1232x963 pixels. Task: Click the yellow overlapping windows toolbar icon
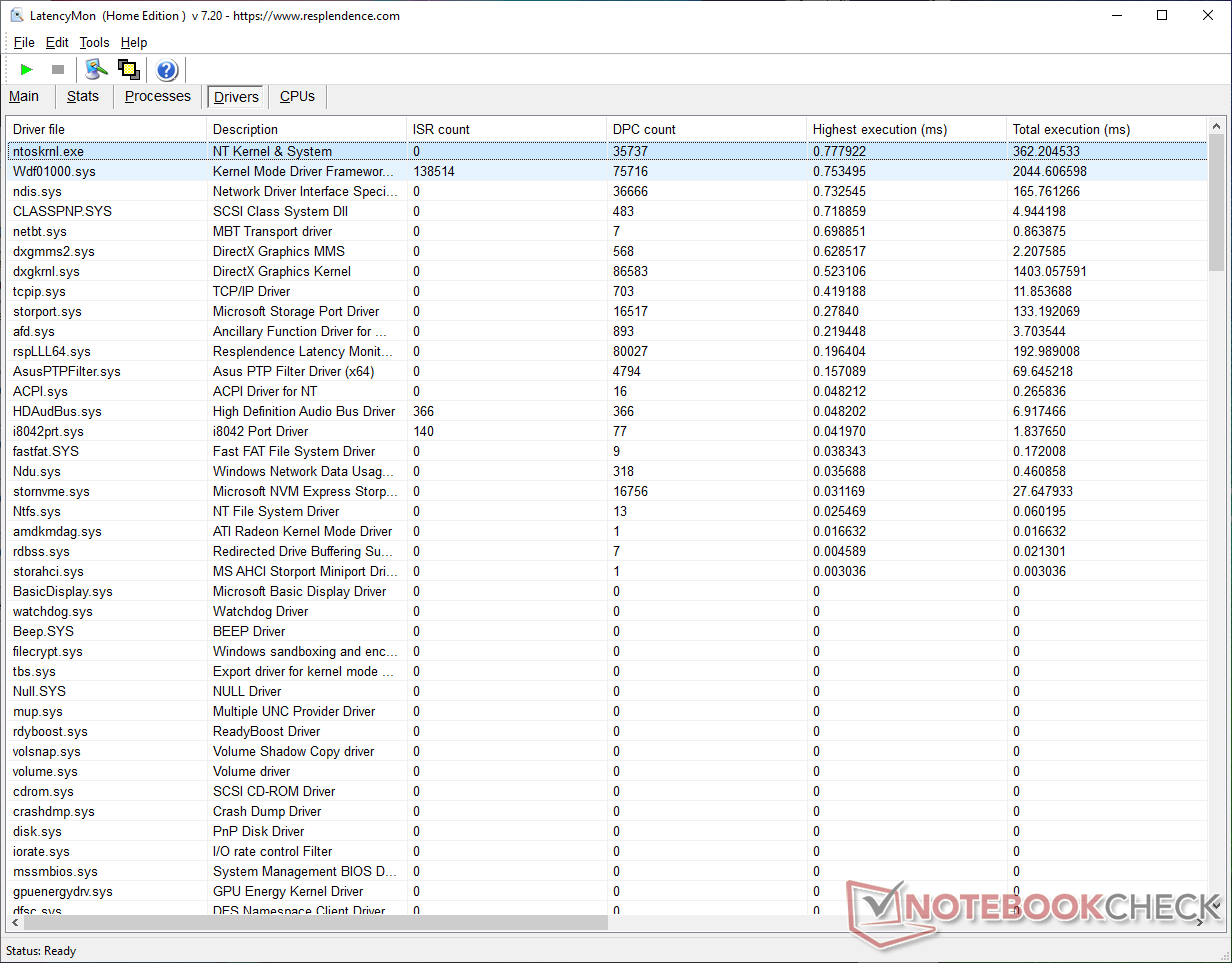click(x=128, y=69)
